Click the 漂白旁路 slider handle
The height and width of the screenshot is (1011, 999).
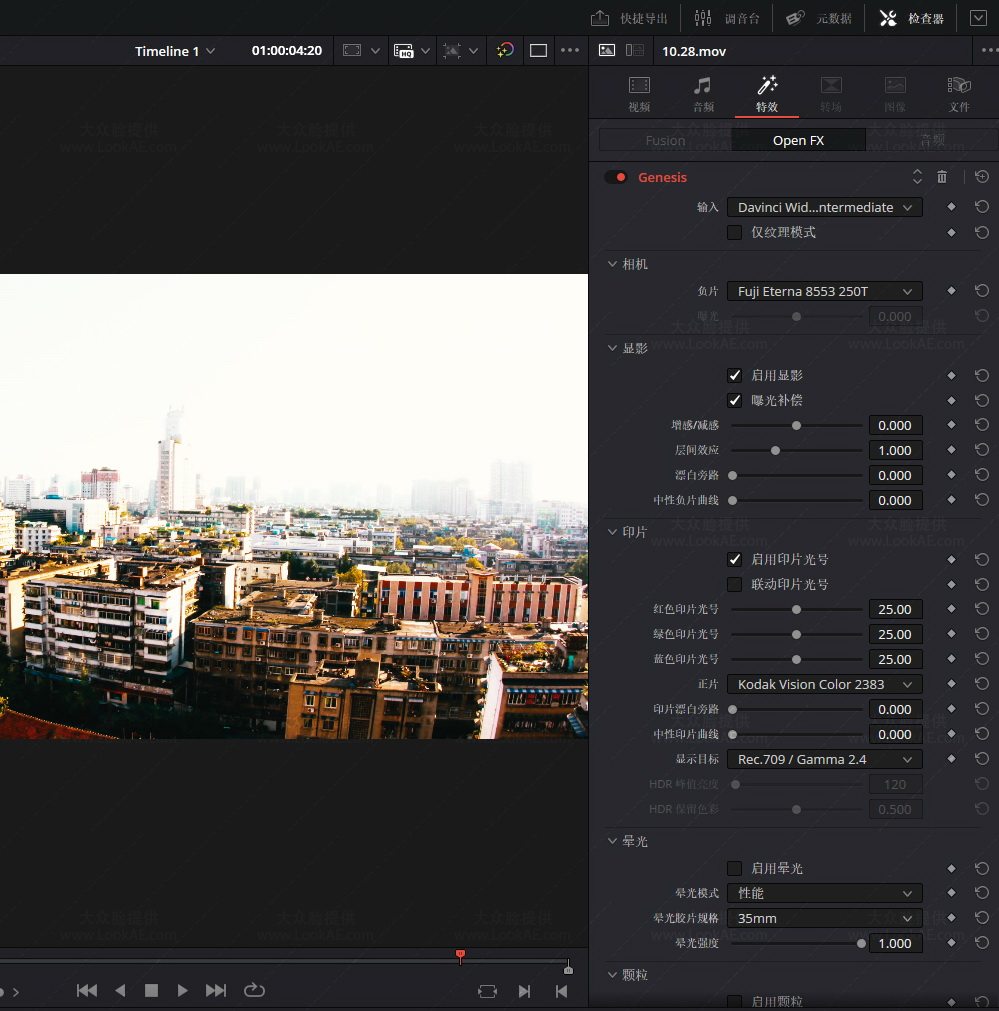(733, 476)
